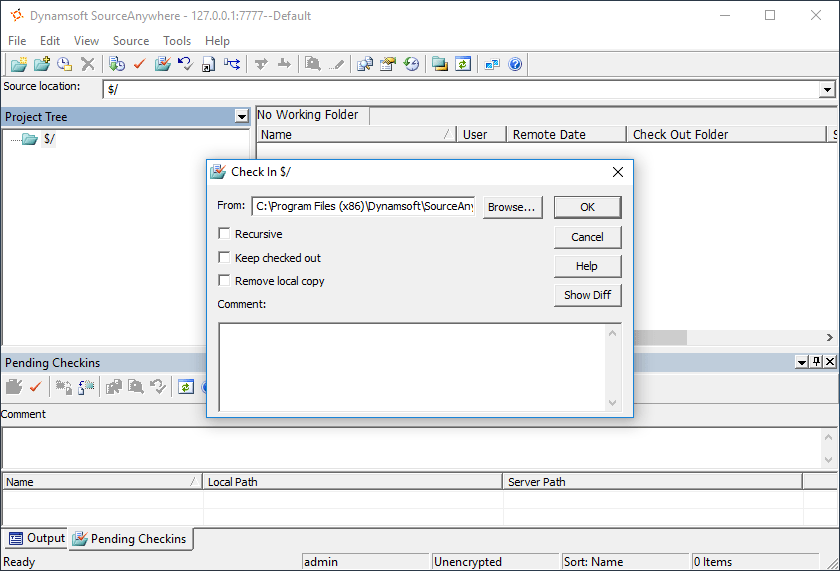Click inside the Check In Comment text box
Viewport: 840px width, 571px height.
(413, 367)
